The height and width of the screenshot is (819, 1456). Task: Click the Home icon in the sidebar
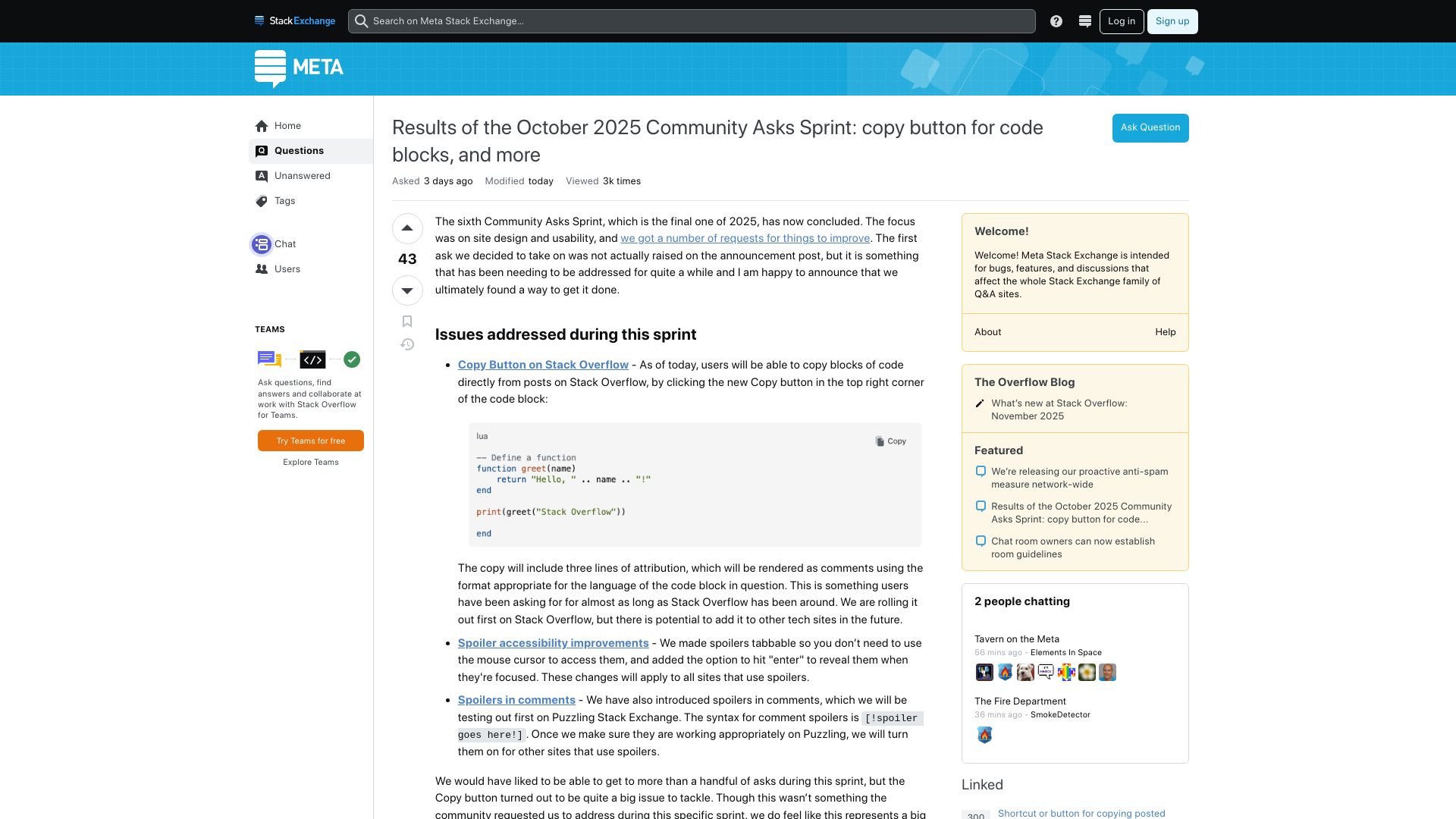(x=262, y=126)
